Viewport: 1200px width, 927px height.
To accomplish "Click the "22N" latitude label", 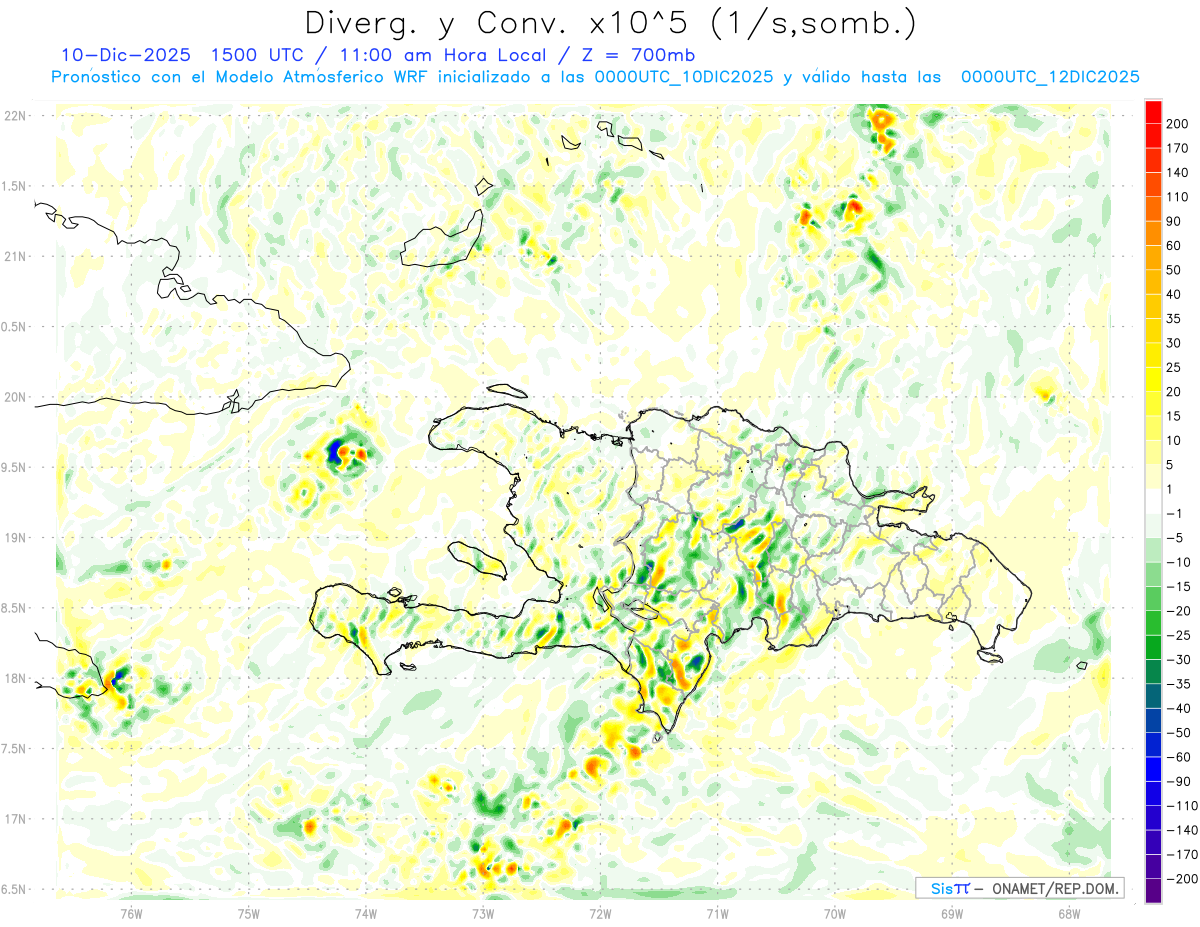I will coord(15,116).
